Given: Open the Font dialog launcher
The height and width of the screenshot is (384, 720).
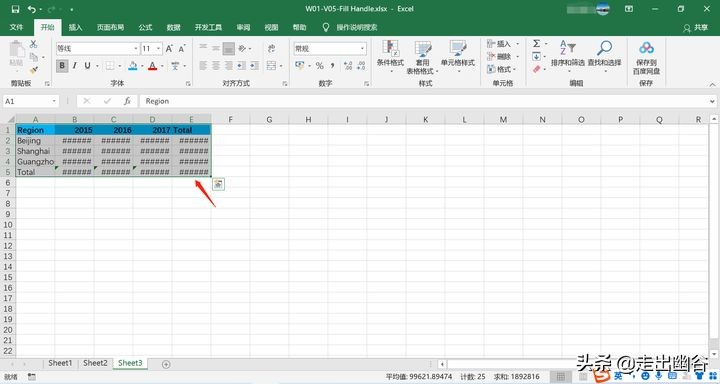Looking at the screenshot, I should pos(188,84).
